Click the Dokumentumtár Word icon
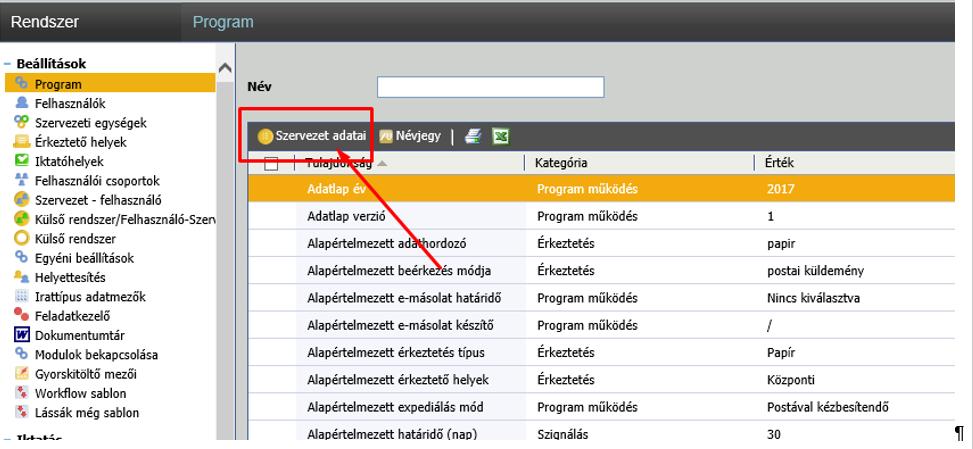Viewport: 973px width, 449px height. click(x=22, y=335)
